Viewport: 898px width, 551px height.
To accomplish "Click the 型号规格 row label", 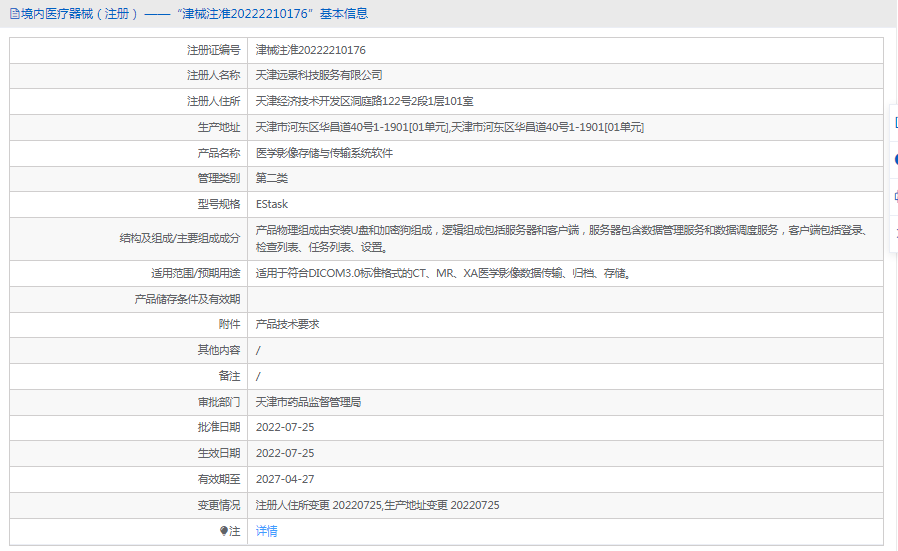I will tap(219, 204).
